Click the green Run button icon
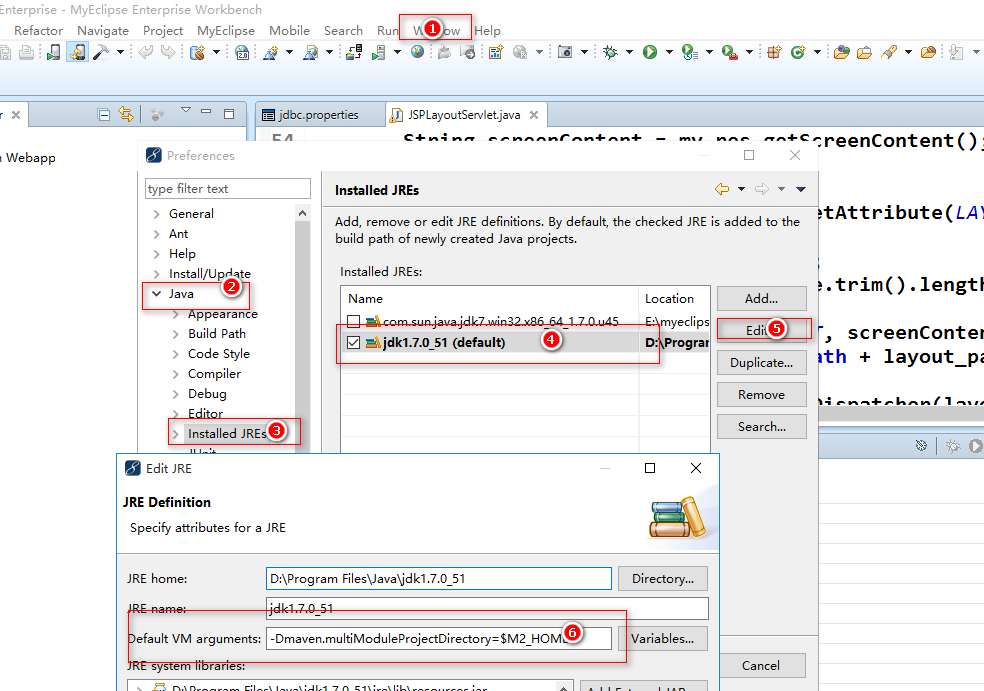Image resolution: width=984 pixels, height=691 pixels. 650,52
